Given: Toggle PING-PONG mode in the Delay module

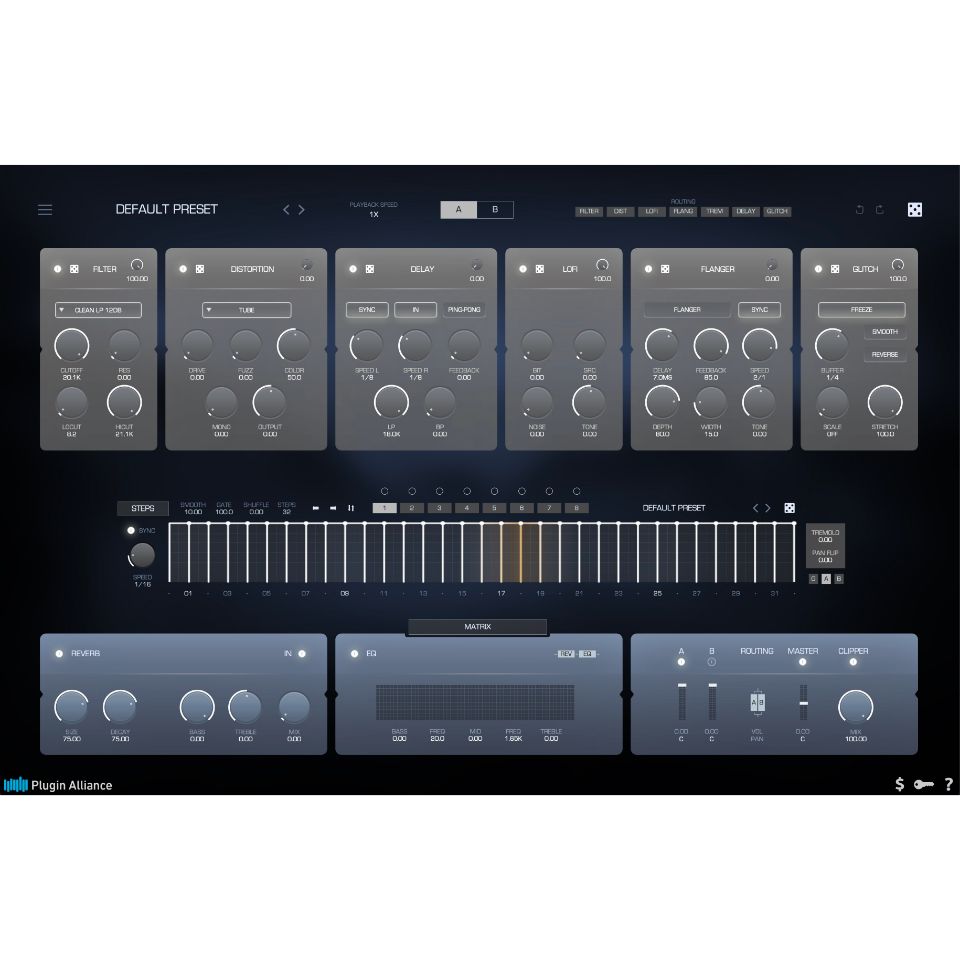Looking at the screenshot, I should 464,310.
